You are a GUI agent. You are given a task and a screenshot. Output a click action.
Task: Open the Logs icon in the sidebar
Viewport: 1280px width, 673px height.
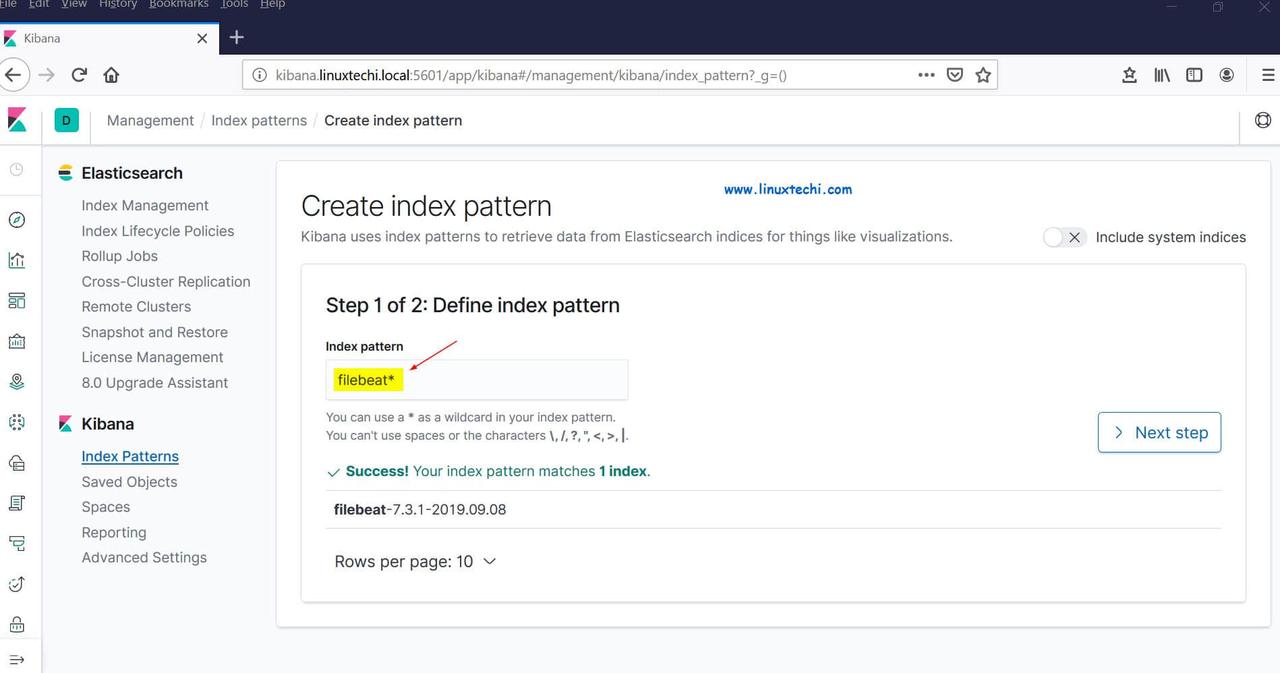click(x=16, y=503)
